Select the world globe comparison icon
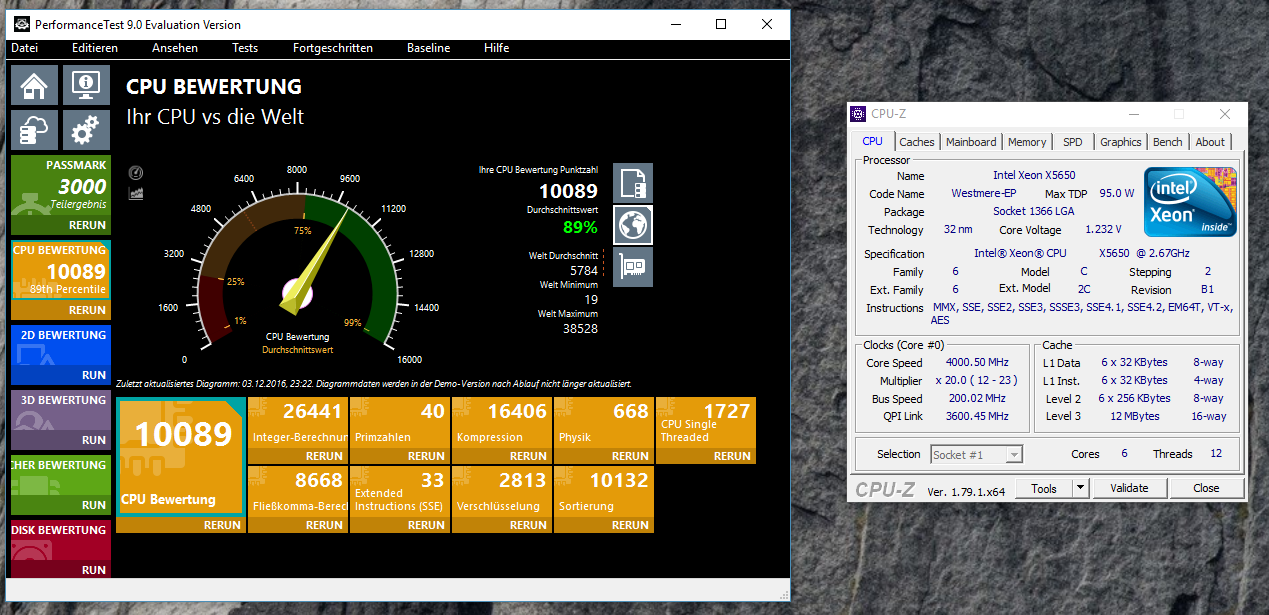This screenshot has width=1269, height=615. click(x=632, y=225)
